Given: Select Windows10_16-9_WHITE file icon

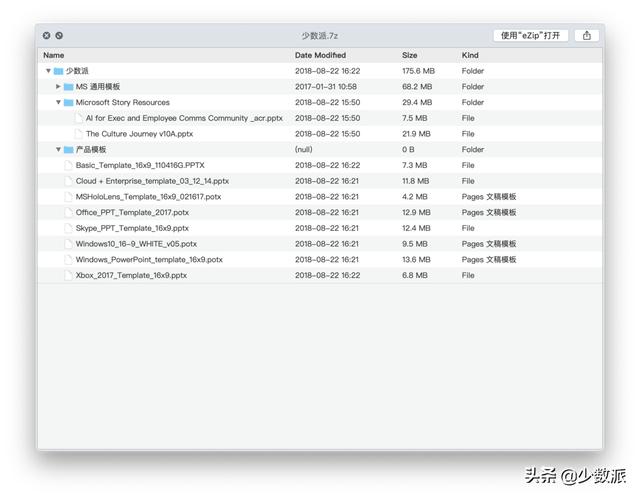Looking at the screenshot, I should tap(69, 244).
